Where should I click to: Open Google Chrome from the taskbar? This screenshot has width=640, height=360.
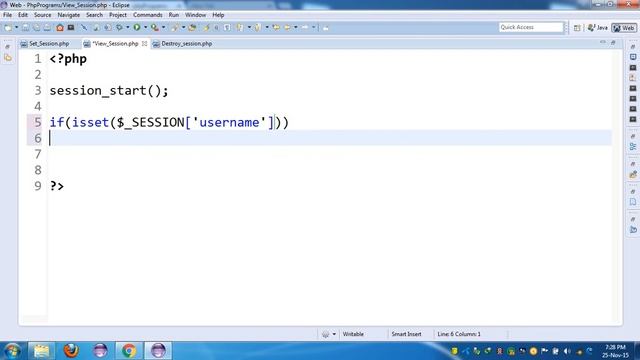129,351
